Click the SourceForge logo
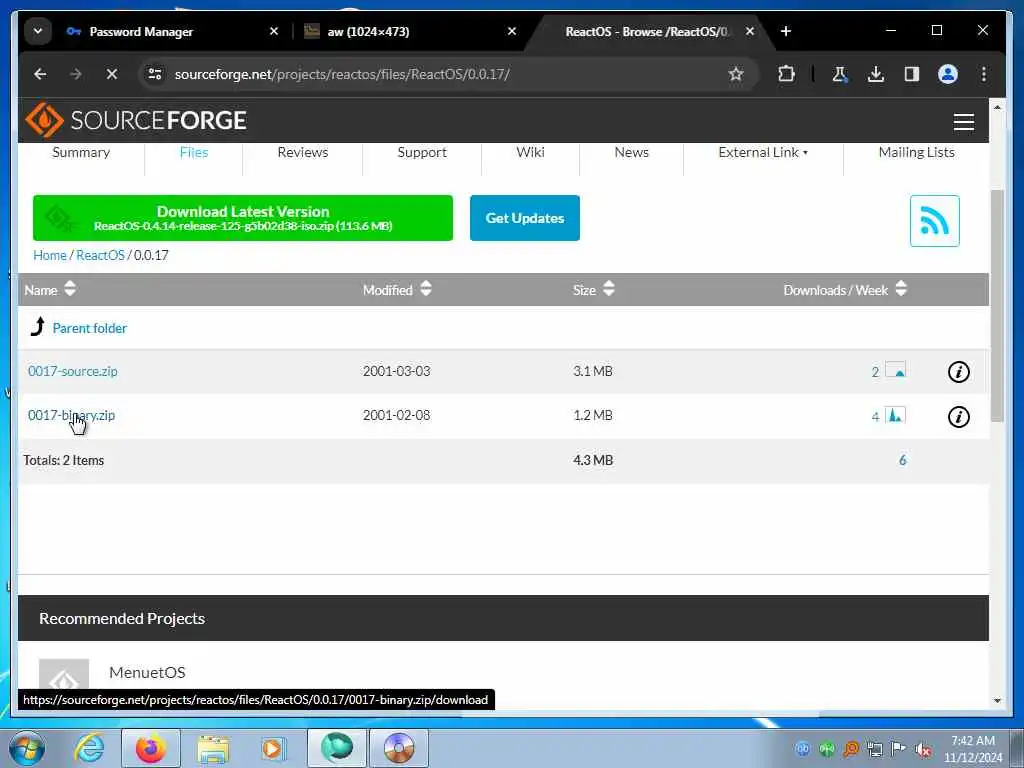The width and height of the screenshot is (1024, 768). click(136, 120)
